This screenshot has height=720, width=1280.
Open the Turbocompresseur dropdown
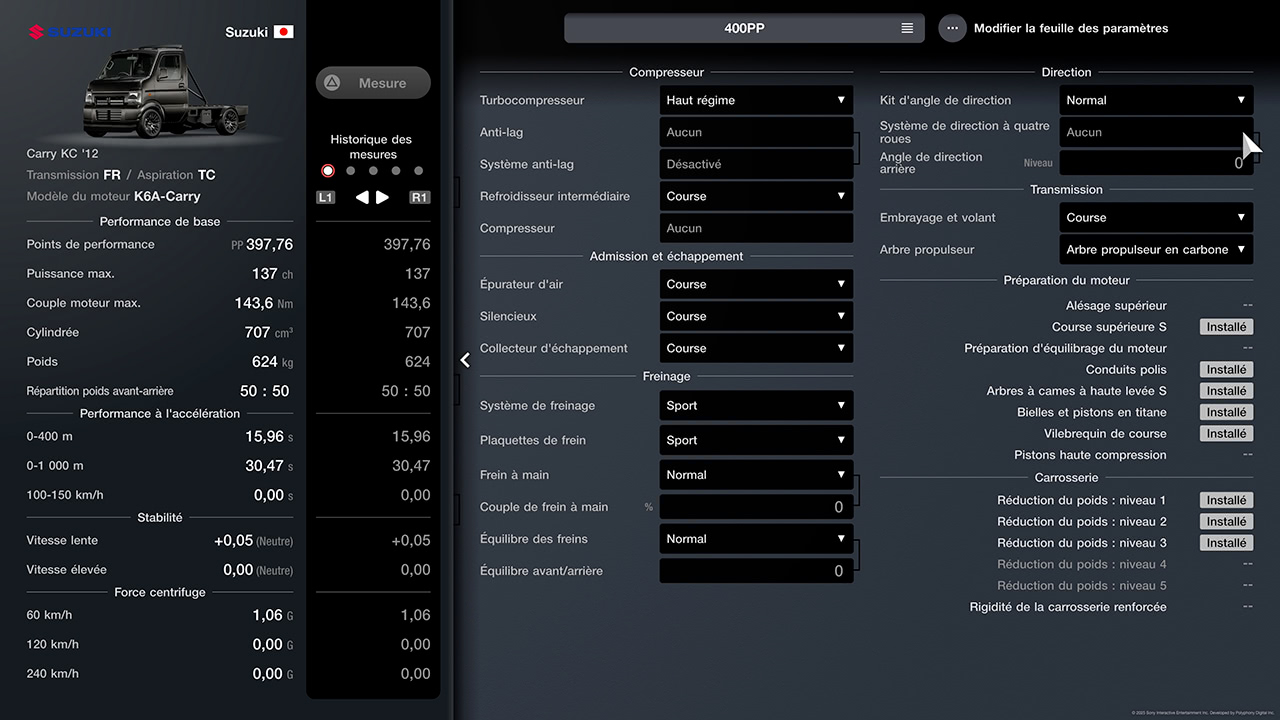[x=756, y=100]
